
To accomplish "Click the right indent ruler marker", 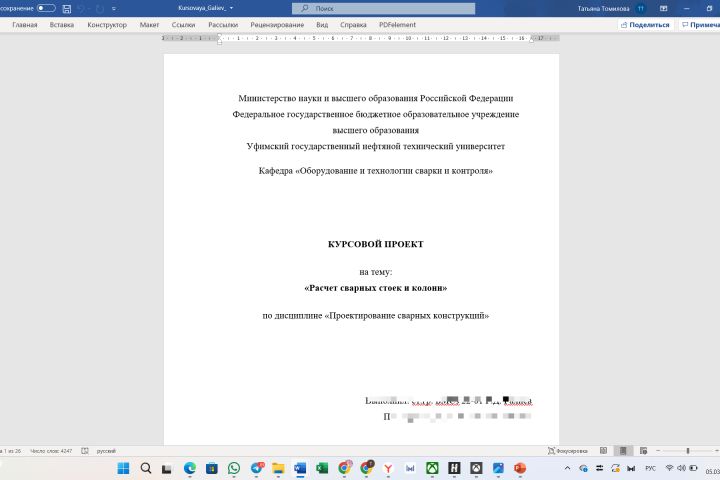I will (532, 40).
